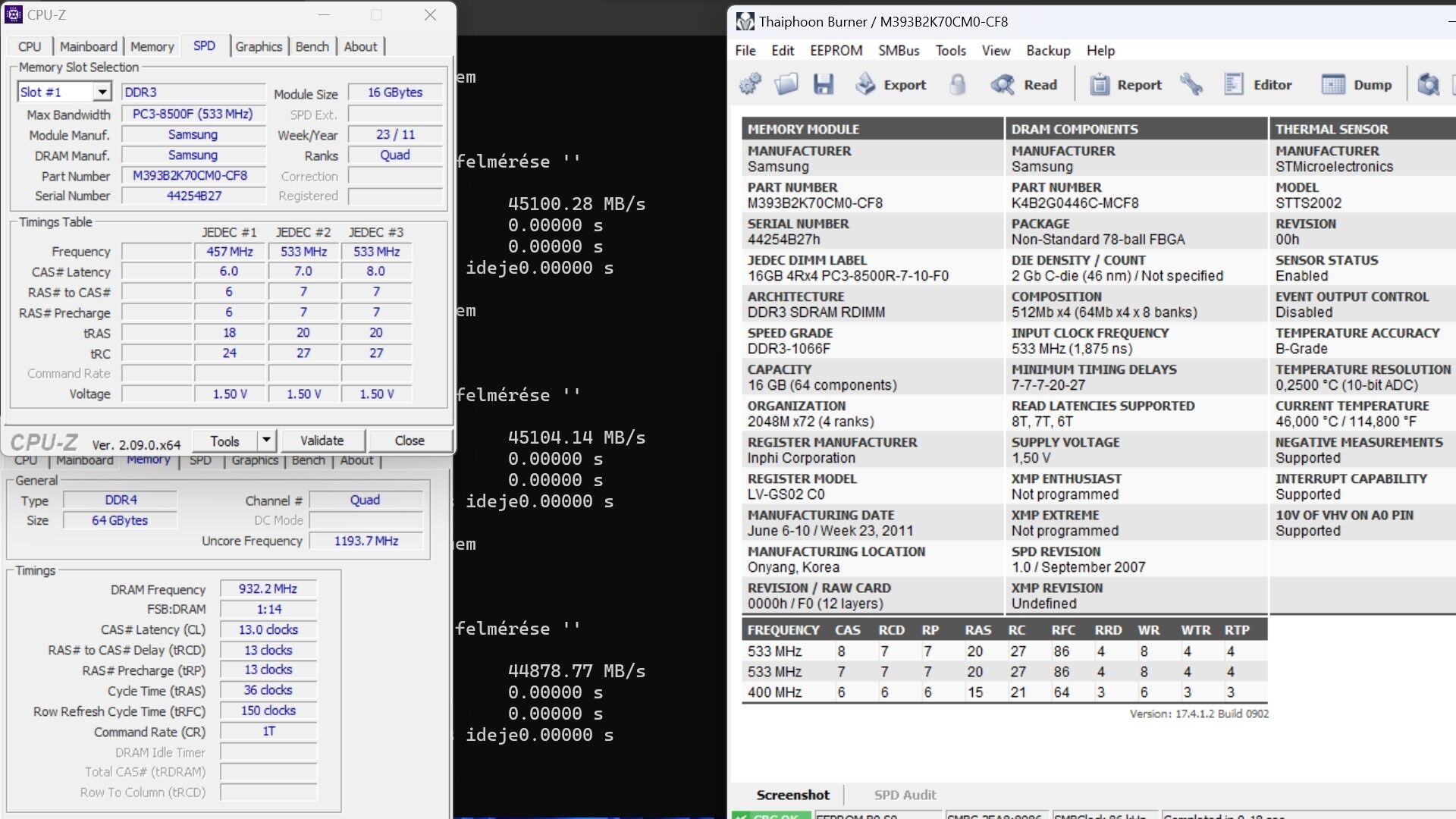Click the Ranks Quad value
This screenshot has height=819, width=1456.
395,155
